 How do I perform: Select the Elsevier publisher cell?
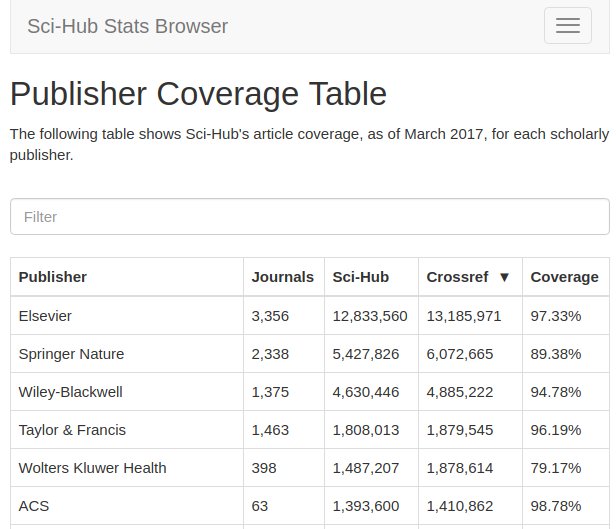[x=127, y=316]
